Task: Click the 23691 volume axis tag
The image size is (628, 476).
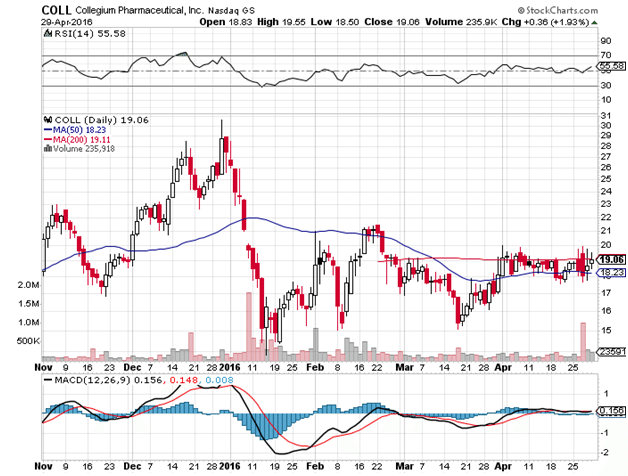Action: coord(611,352)
